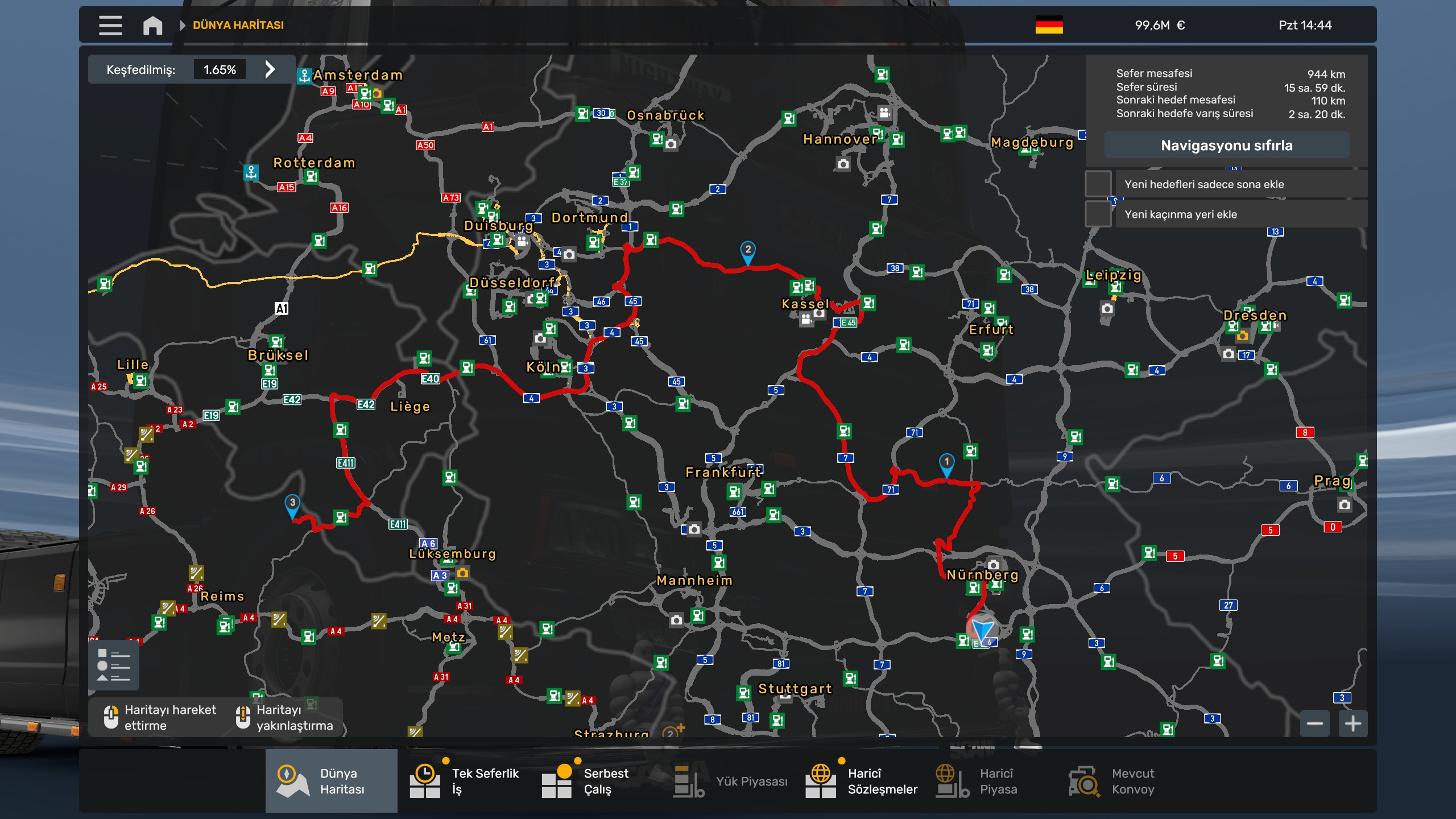Click the Rotterdam port anchor icon

coord(251,172)
